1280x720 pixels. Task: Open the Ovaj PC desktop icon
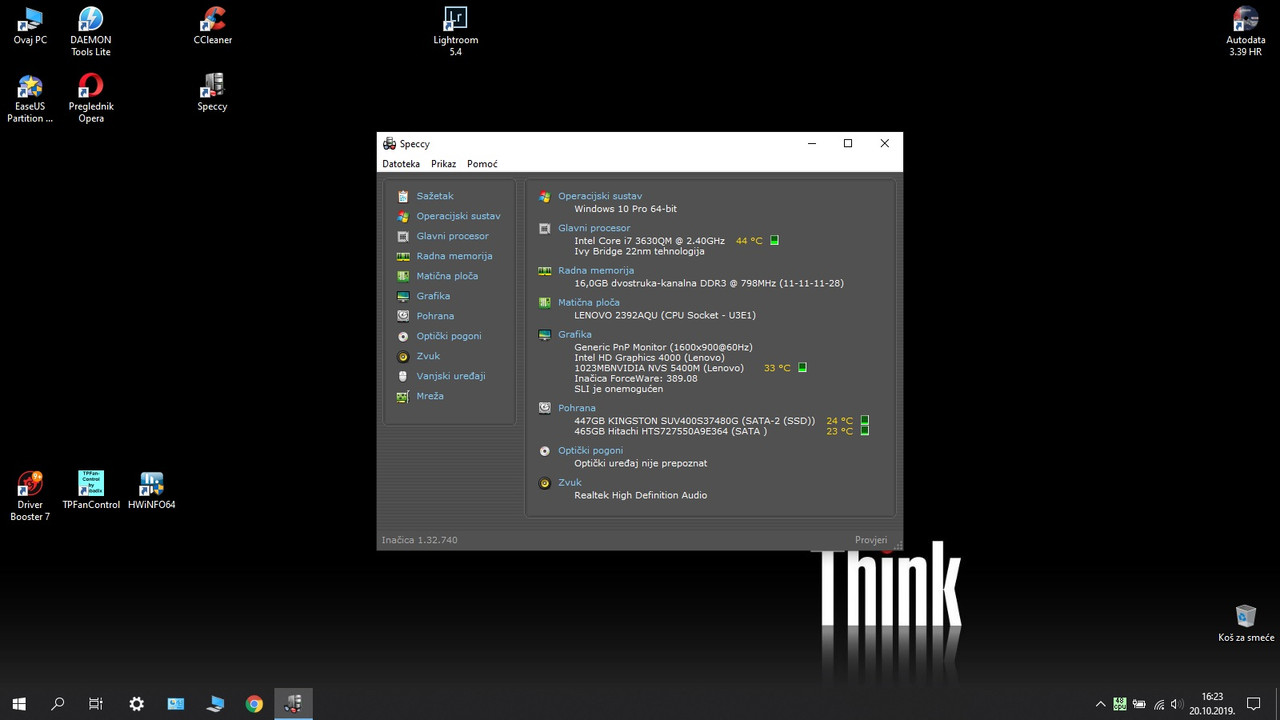click(30, 26)
